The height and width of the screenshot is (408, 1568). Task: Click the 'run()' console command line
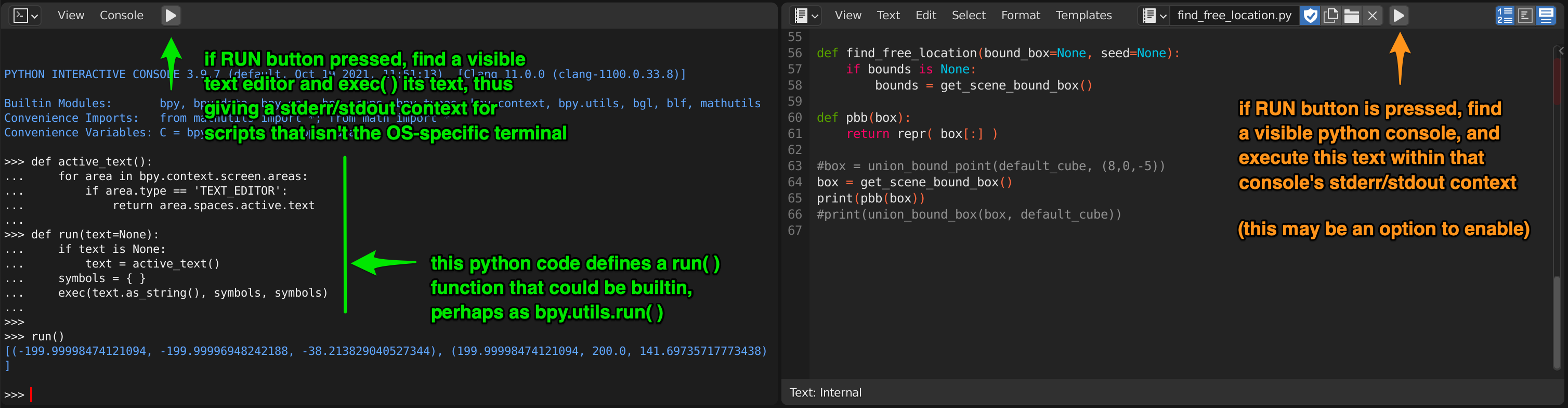click(34, 336)
